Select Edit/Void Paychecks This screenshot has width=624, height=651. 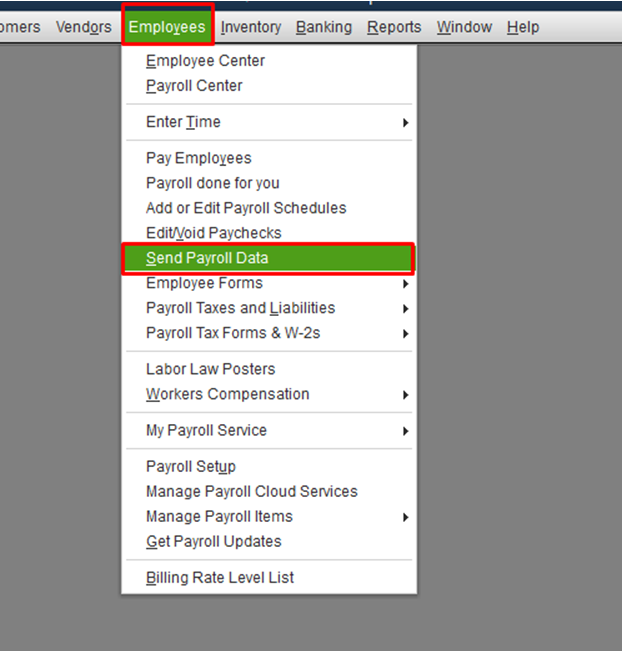point(269,233)
